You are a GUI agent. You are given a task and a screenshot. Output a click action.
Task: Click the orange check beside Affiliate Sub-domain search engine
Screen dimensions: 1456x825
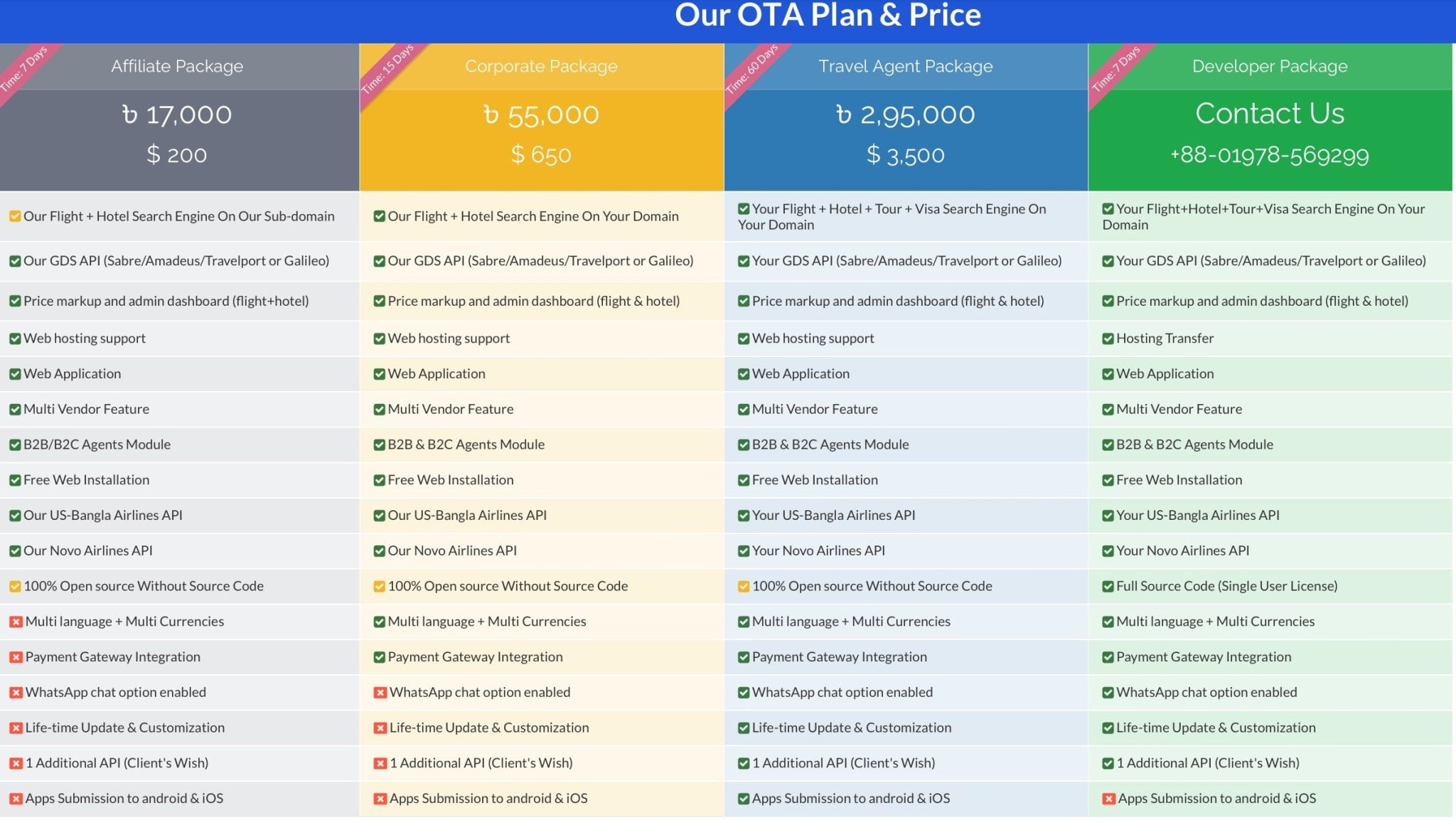coord(15,216)
